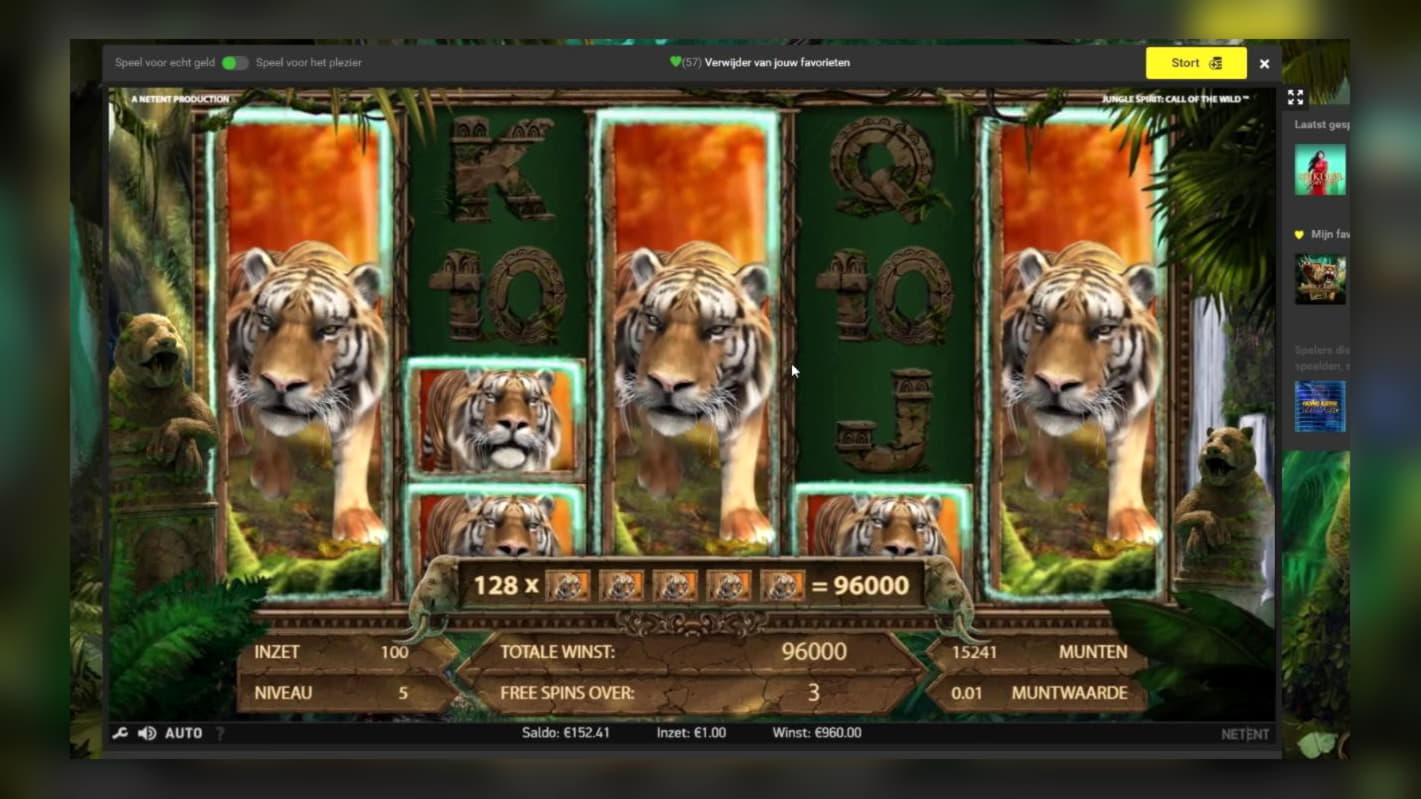Enter fullscreen using the expand icon
Screen dimensions: 1421x799
click(x=1295, y=98)
